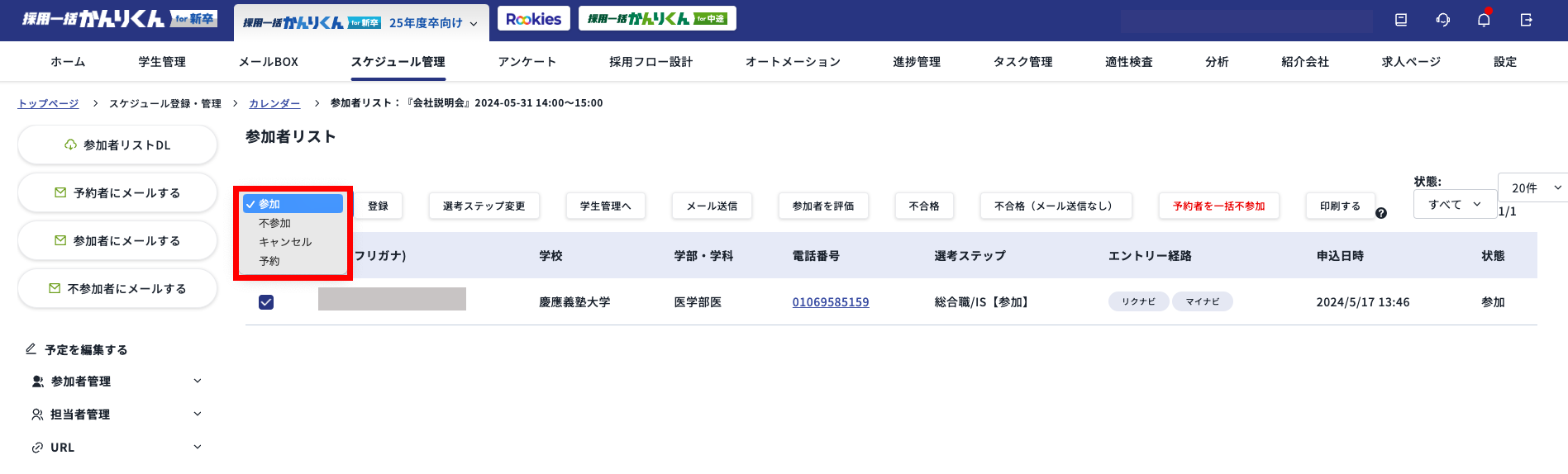Screen dimensions: 1568x474
Task: Click the link chain icon beside URL
Action: click(37, 448)
